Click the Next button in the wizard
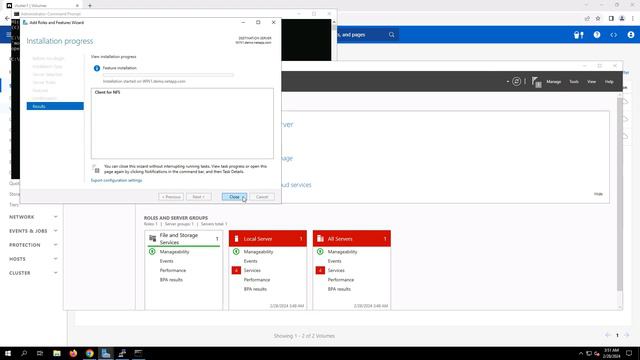The image size is (640, 360). 199,197
